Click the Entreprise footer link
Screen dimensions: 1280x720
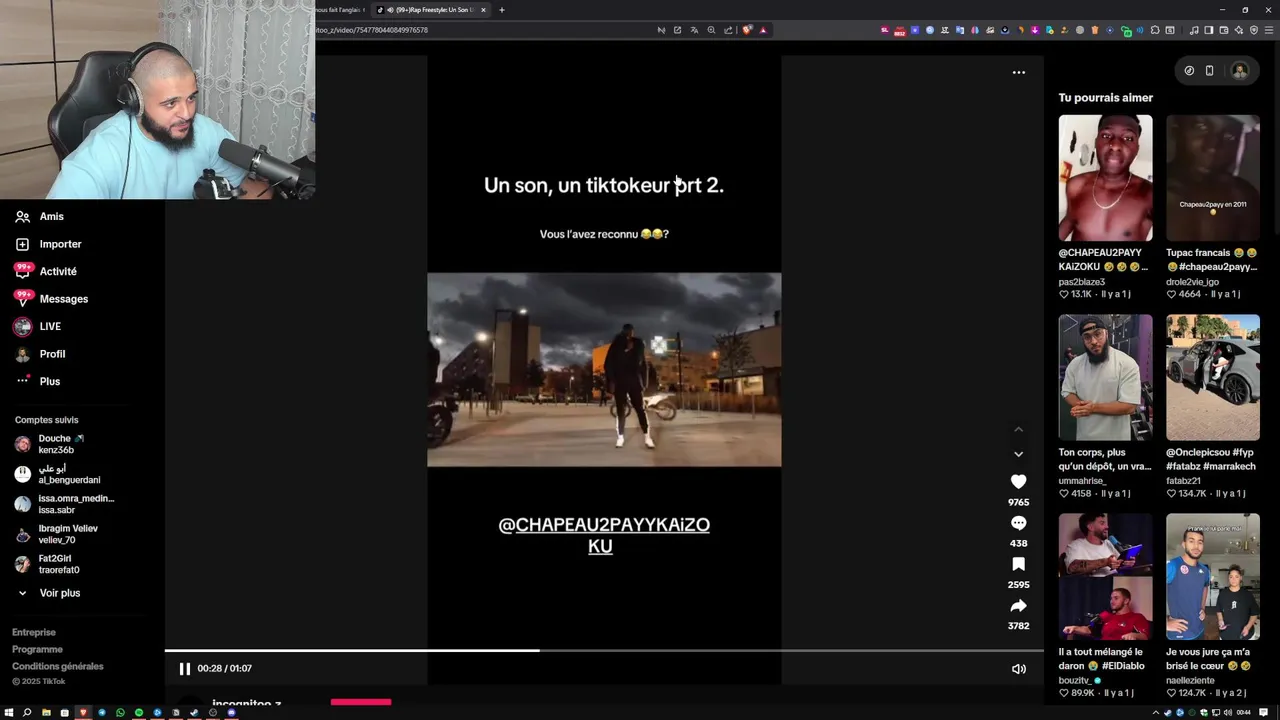coord(34,632)
